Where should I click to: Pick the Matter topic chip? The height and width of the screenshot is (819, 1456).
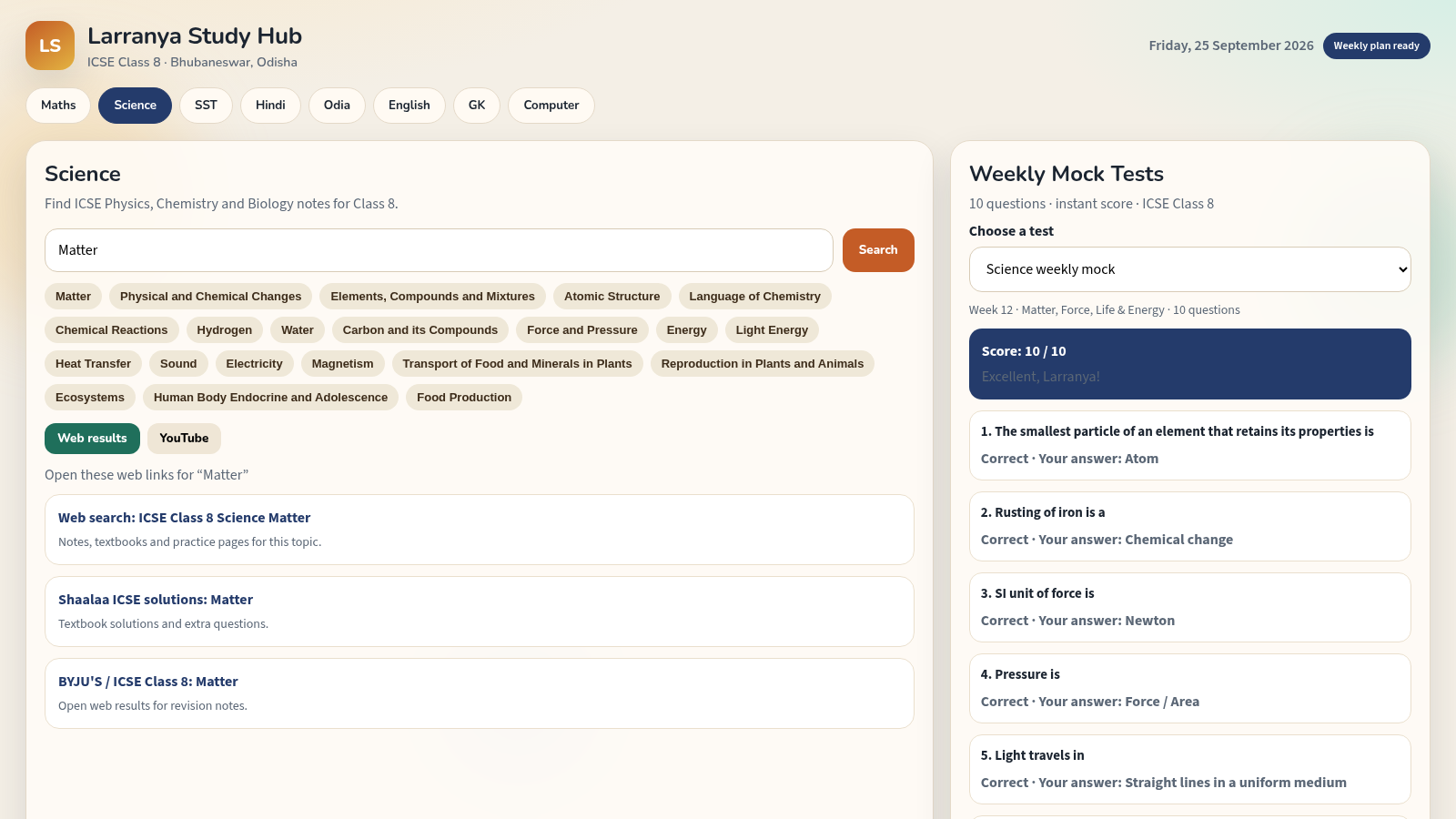click(73, 297)
